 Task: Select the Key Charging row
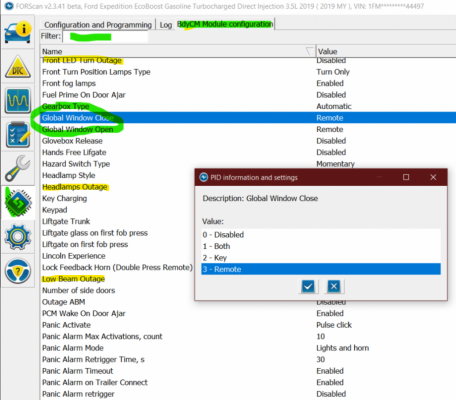click(x=117, y=198)
